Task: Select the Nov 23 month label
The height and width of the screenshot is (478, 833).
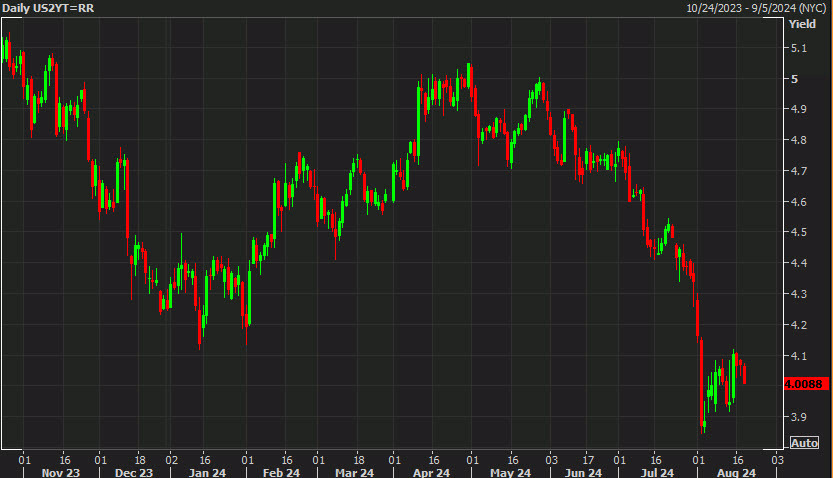Action: pos(61,471)
